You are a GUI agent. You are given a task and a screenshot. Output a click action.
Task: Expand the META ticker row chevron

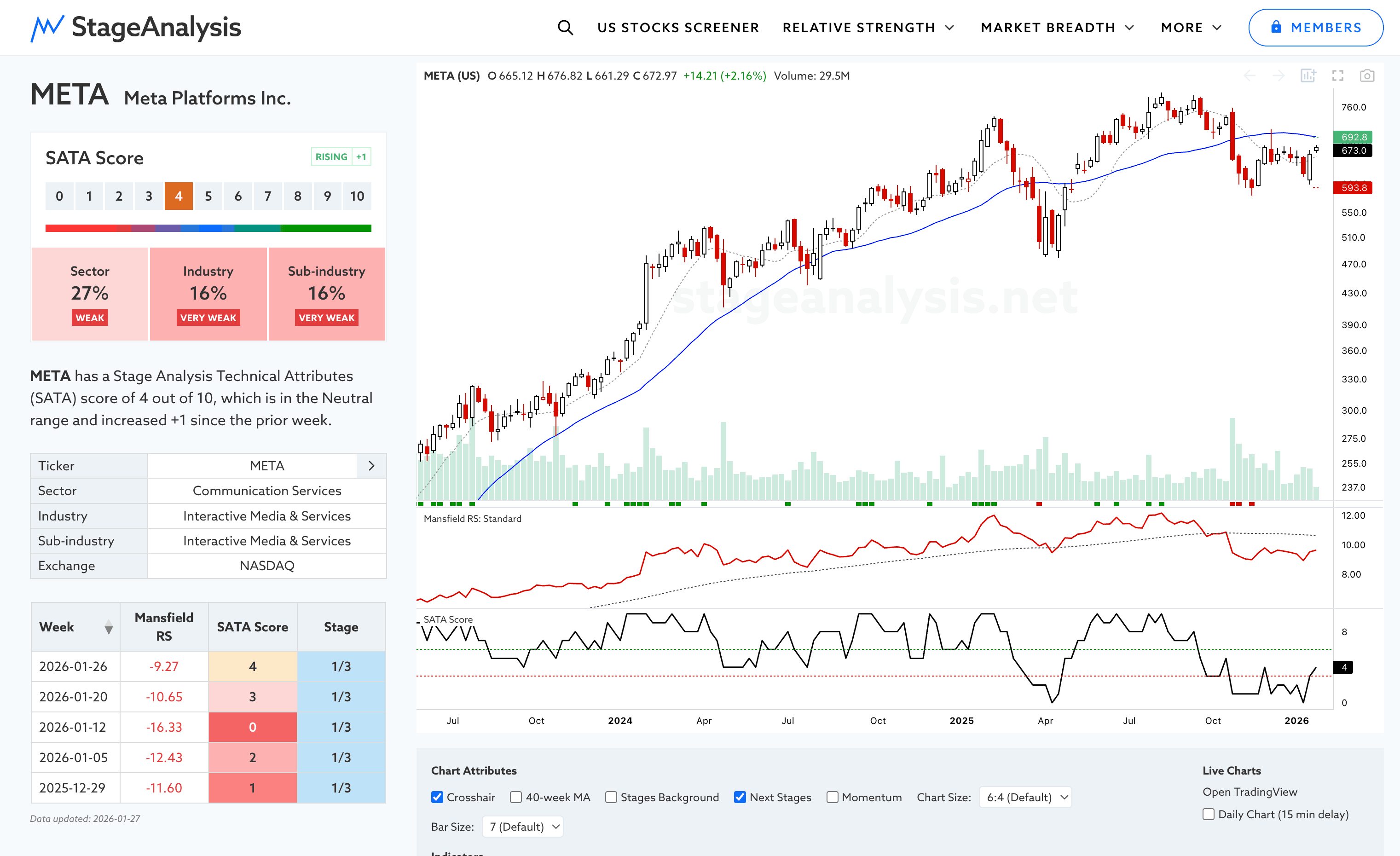tap(371, 466)
